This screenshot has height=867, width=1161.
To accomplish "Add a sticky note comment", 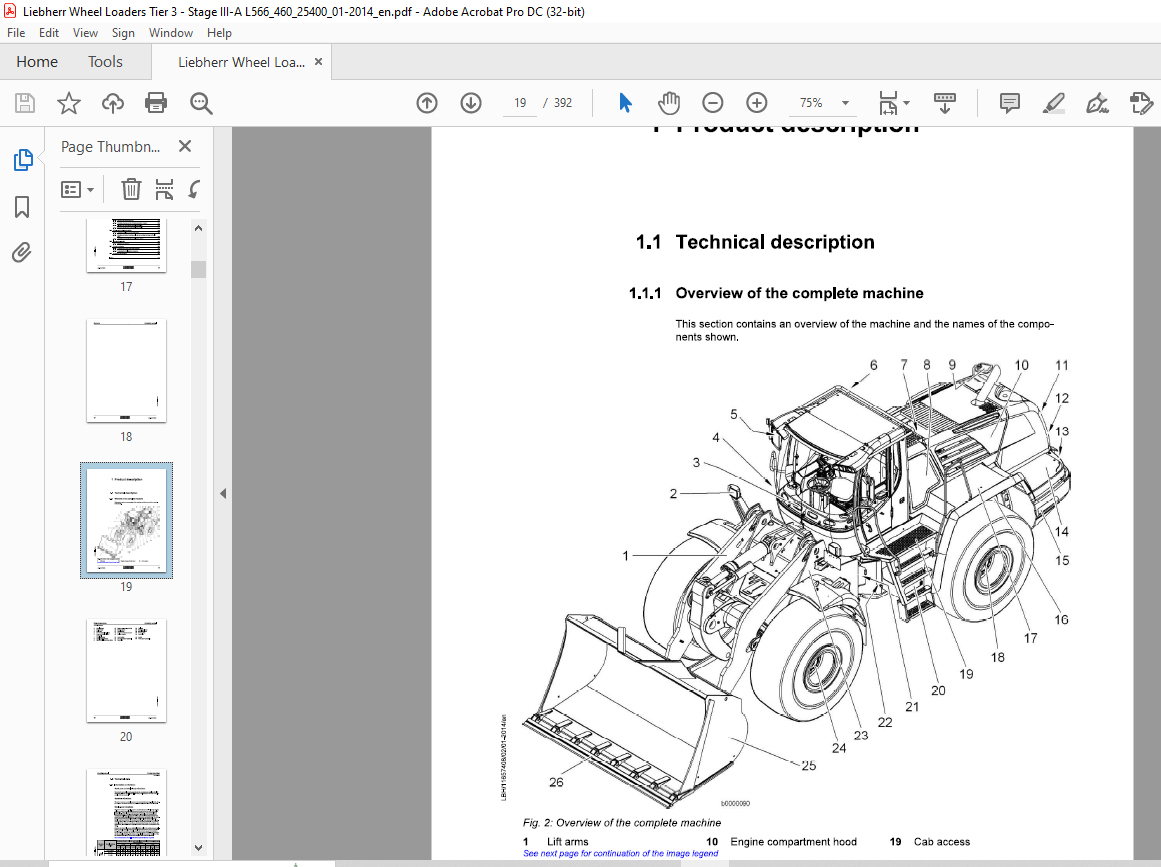I will click(x=1009, y=103).
